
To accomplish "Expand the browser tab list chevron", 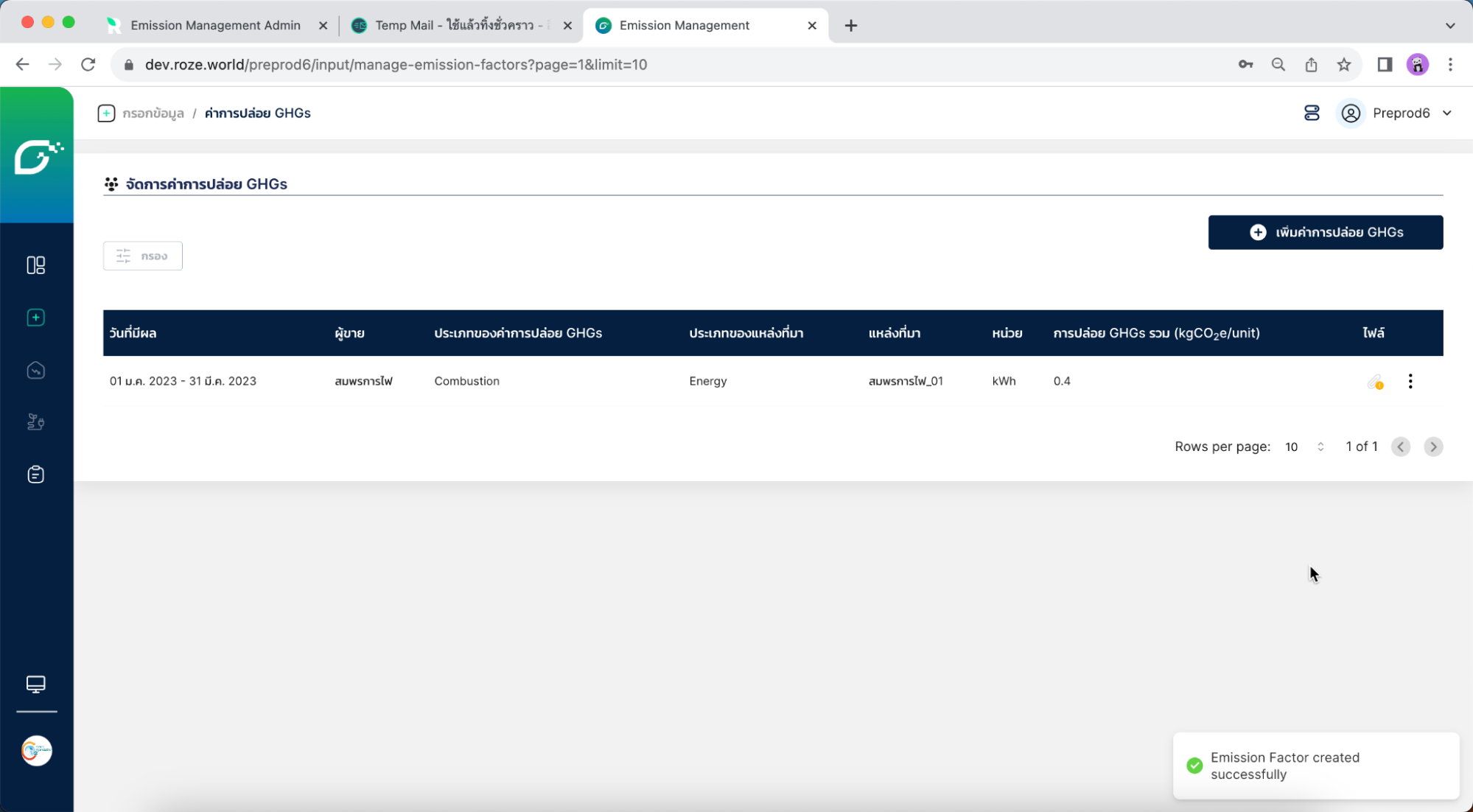I will point(1450,25).
